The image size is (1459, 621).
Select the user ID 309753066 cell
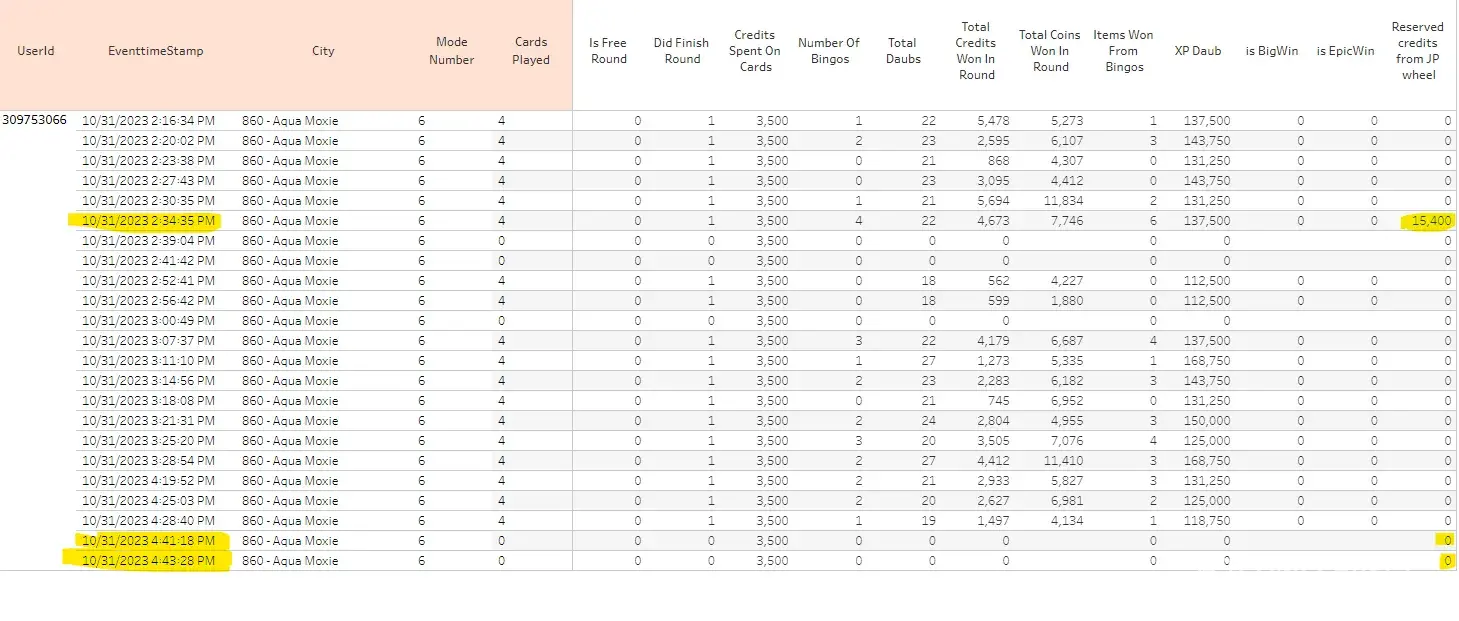[x=35, y=120]
